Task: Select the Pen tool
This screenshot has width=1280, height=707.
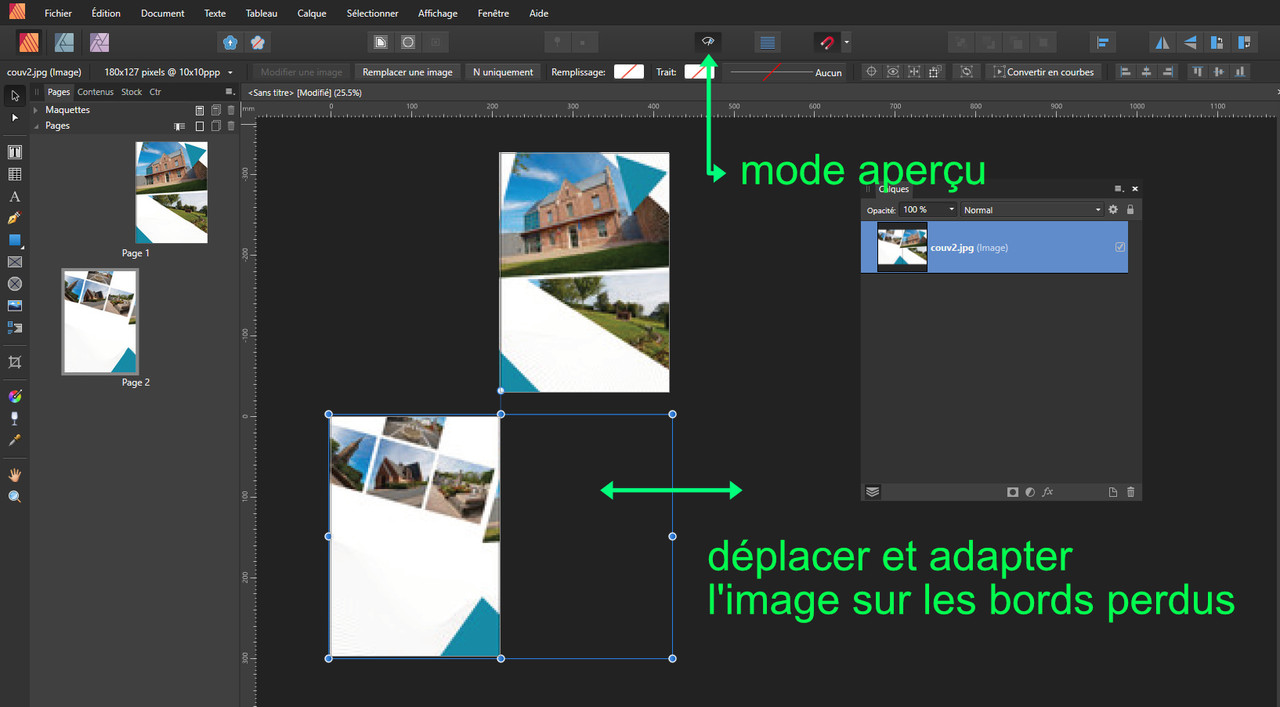Action: (x=15, y=218)
